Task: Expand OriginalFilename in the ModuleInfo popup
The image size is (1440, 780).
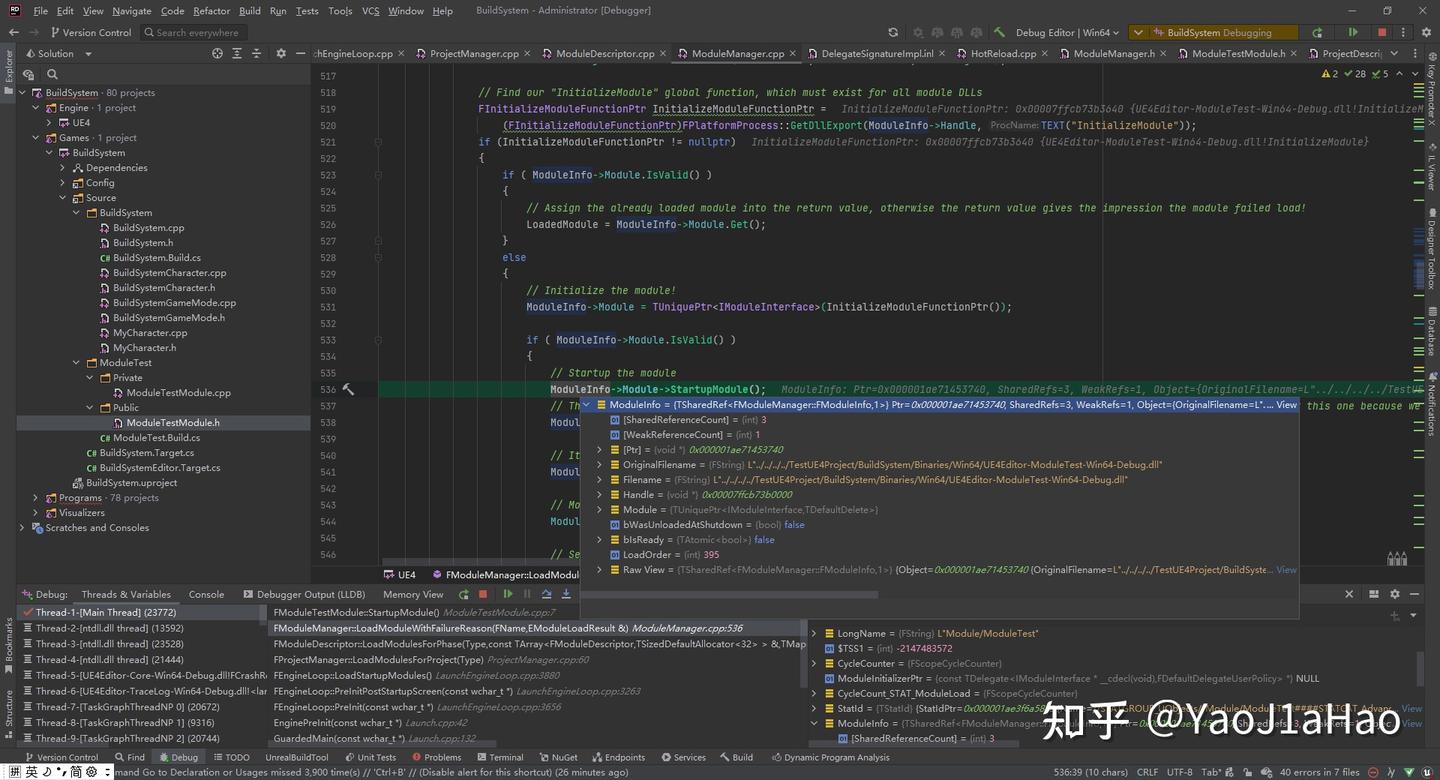Action: (600, 465)
